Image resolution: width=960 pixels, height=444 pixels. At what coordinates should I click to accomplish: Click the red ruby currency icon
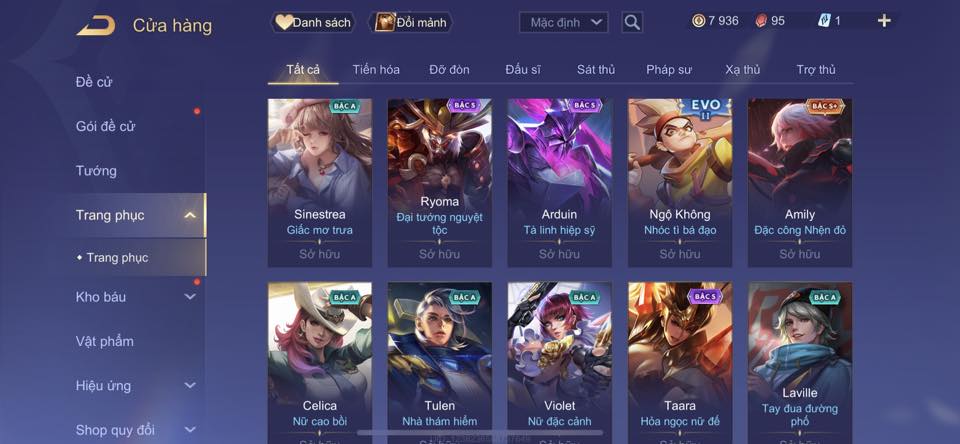point(760,21)
